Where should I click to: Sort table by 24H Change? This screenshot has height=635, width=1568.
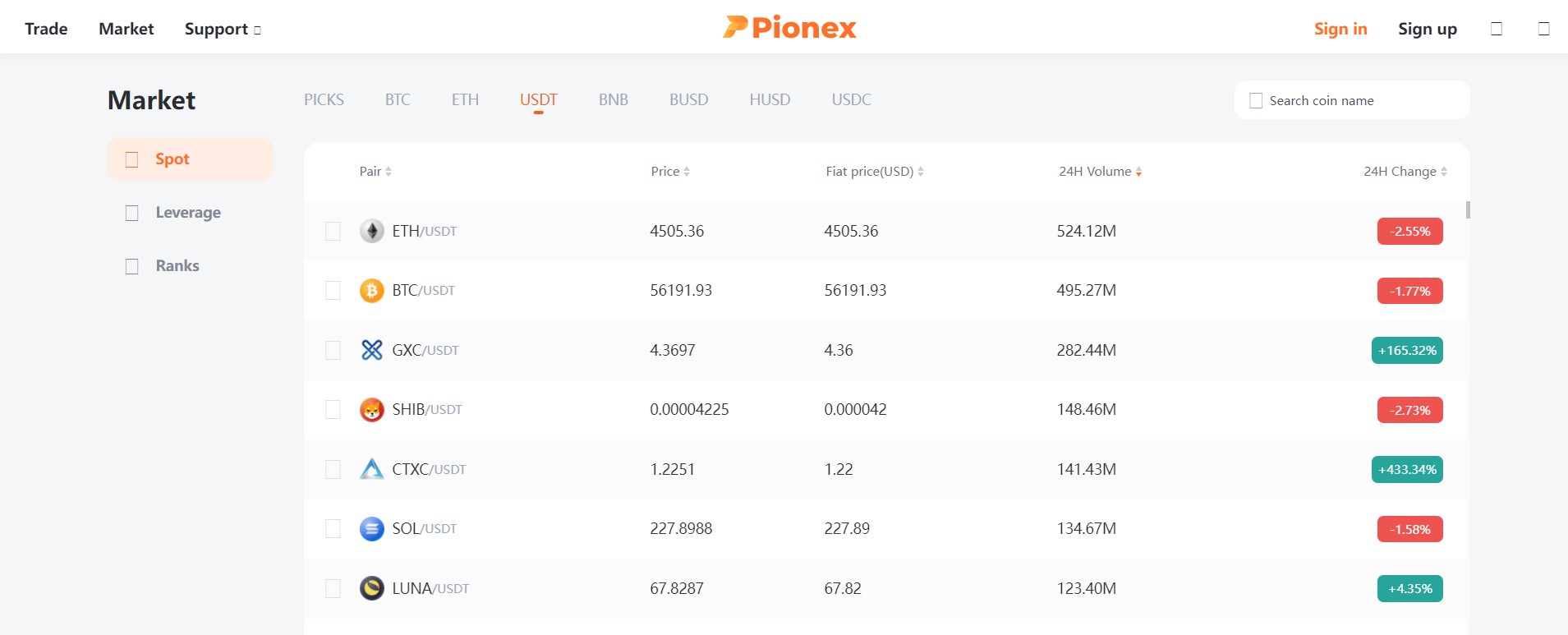point(1405,171)
